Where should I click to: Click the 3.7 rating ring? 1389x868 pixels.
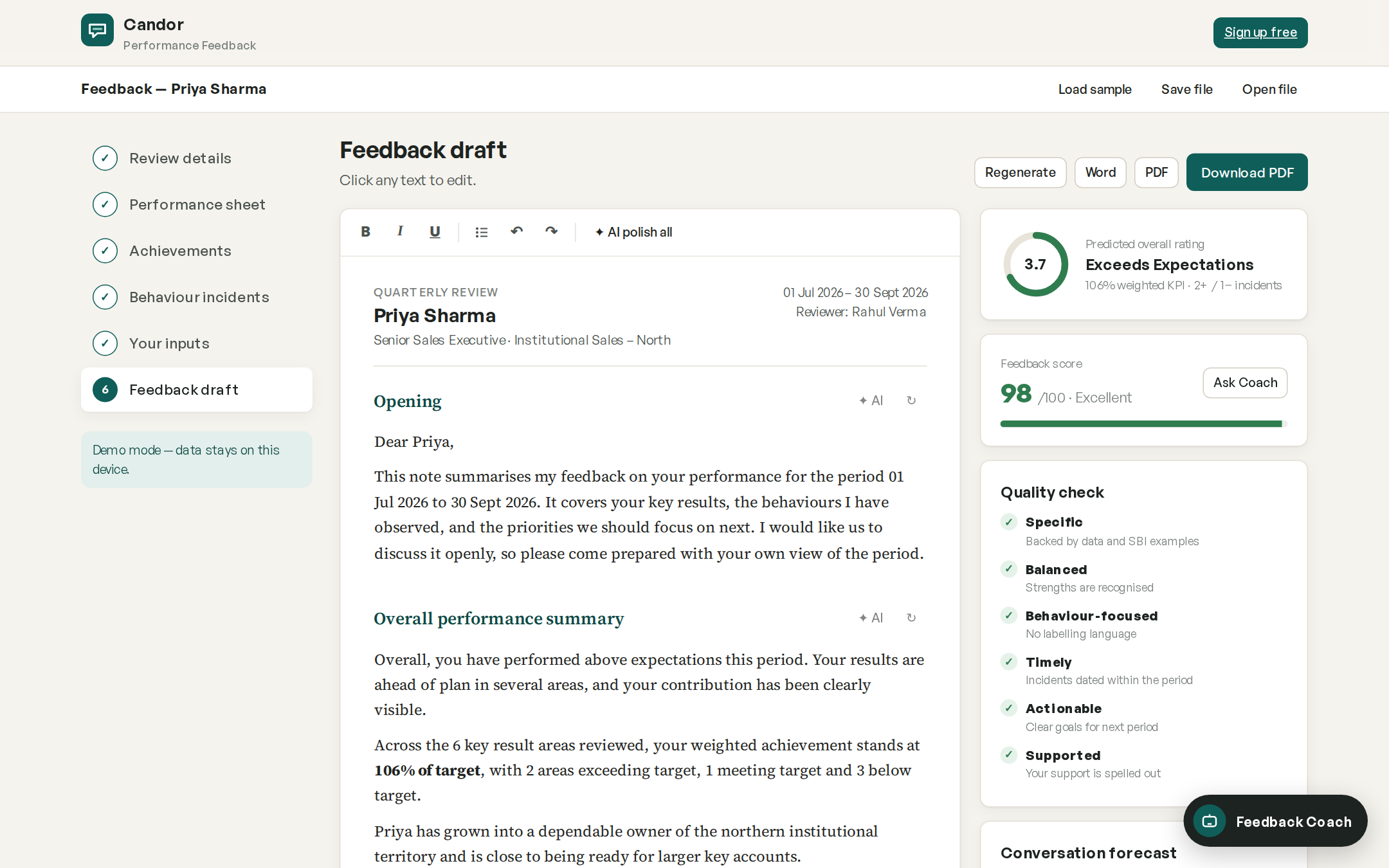pyautogui.click(x=1035, y=264)
